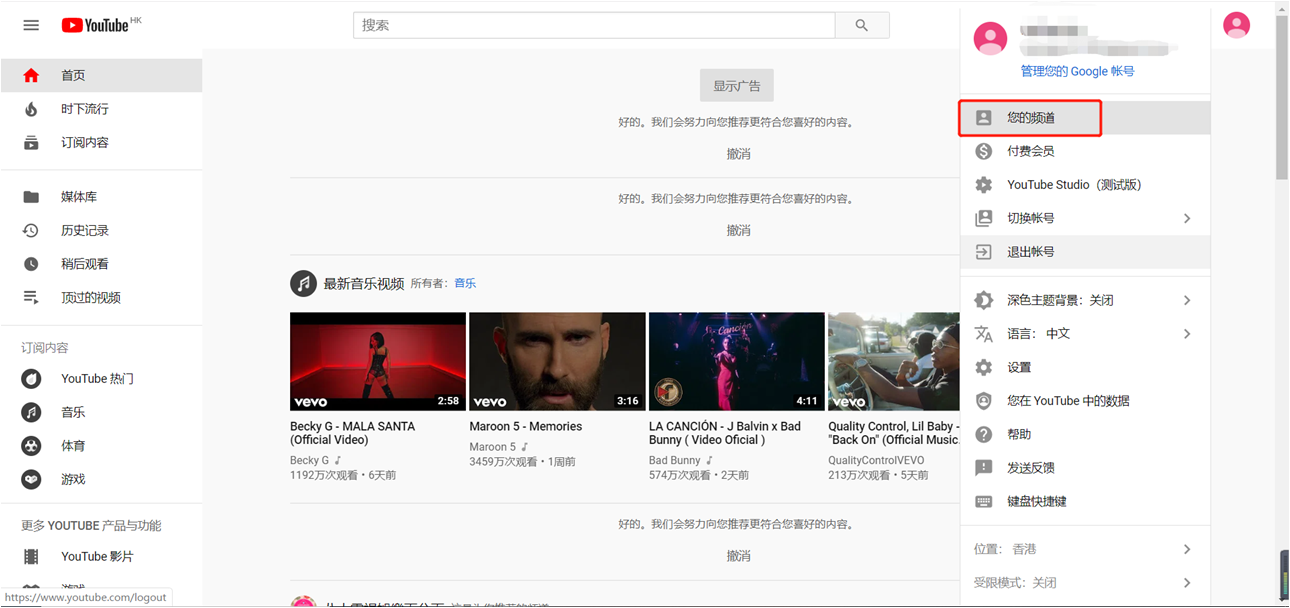
Task: Click the watch later icon for 稍后观看
Action: click(31, 264)
